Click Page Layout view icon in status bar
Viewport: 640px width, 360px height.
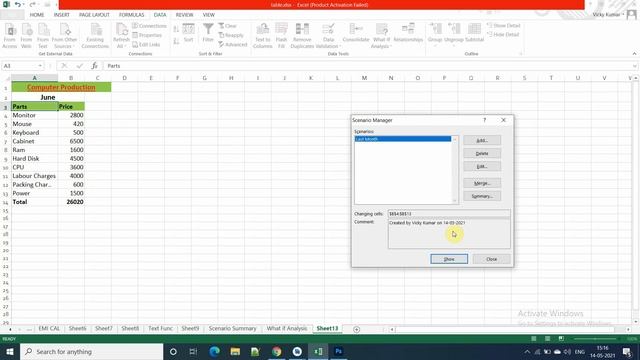coord(547,339)
